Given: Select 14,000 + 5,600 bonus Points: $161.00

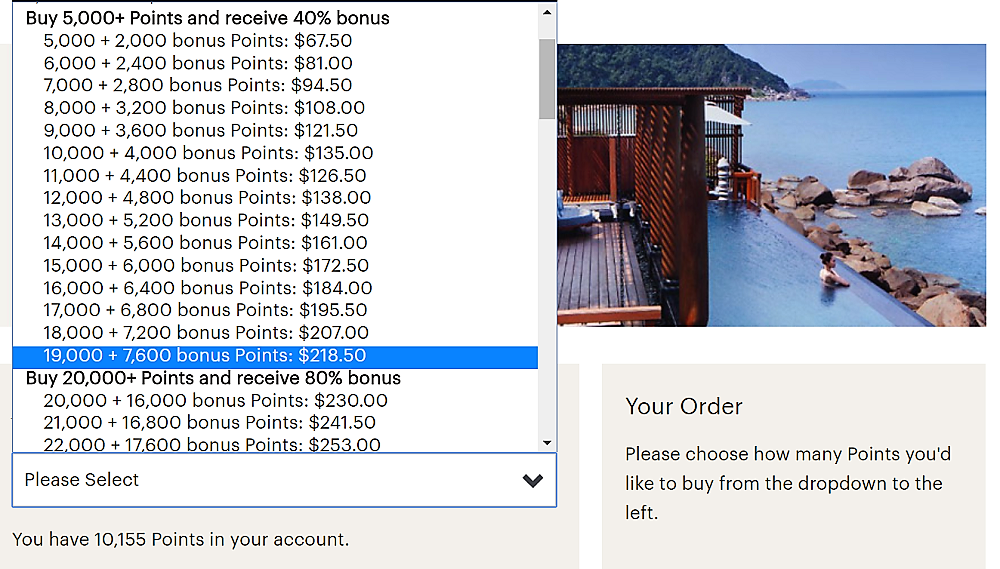Looking at the screenshot, I should [275, 243].
